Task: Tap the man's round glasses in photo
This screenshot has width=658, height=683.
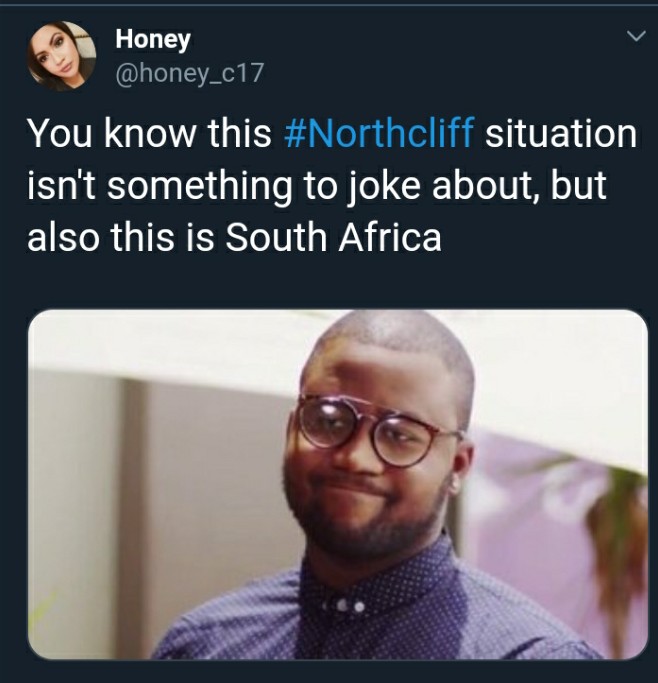Action: (x=378, y=430)
